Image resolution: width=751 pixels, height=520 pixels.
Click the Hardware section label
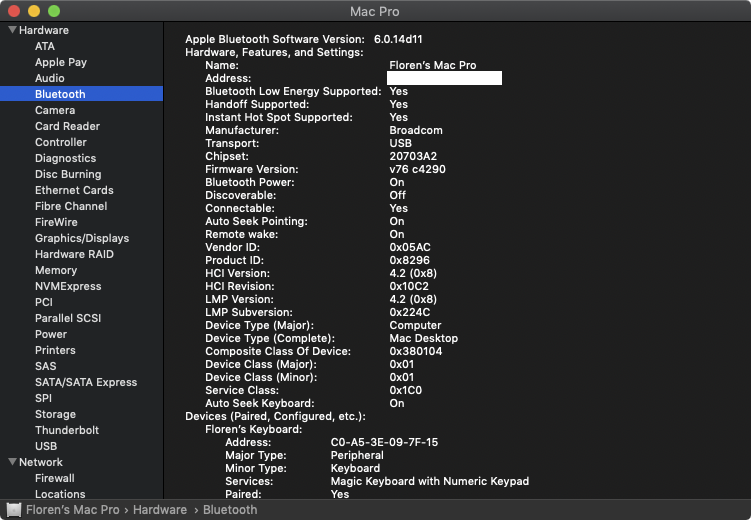44,30
